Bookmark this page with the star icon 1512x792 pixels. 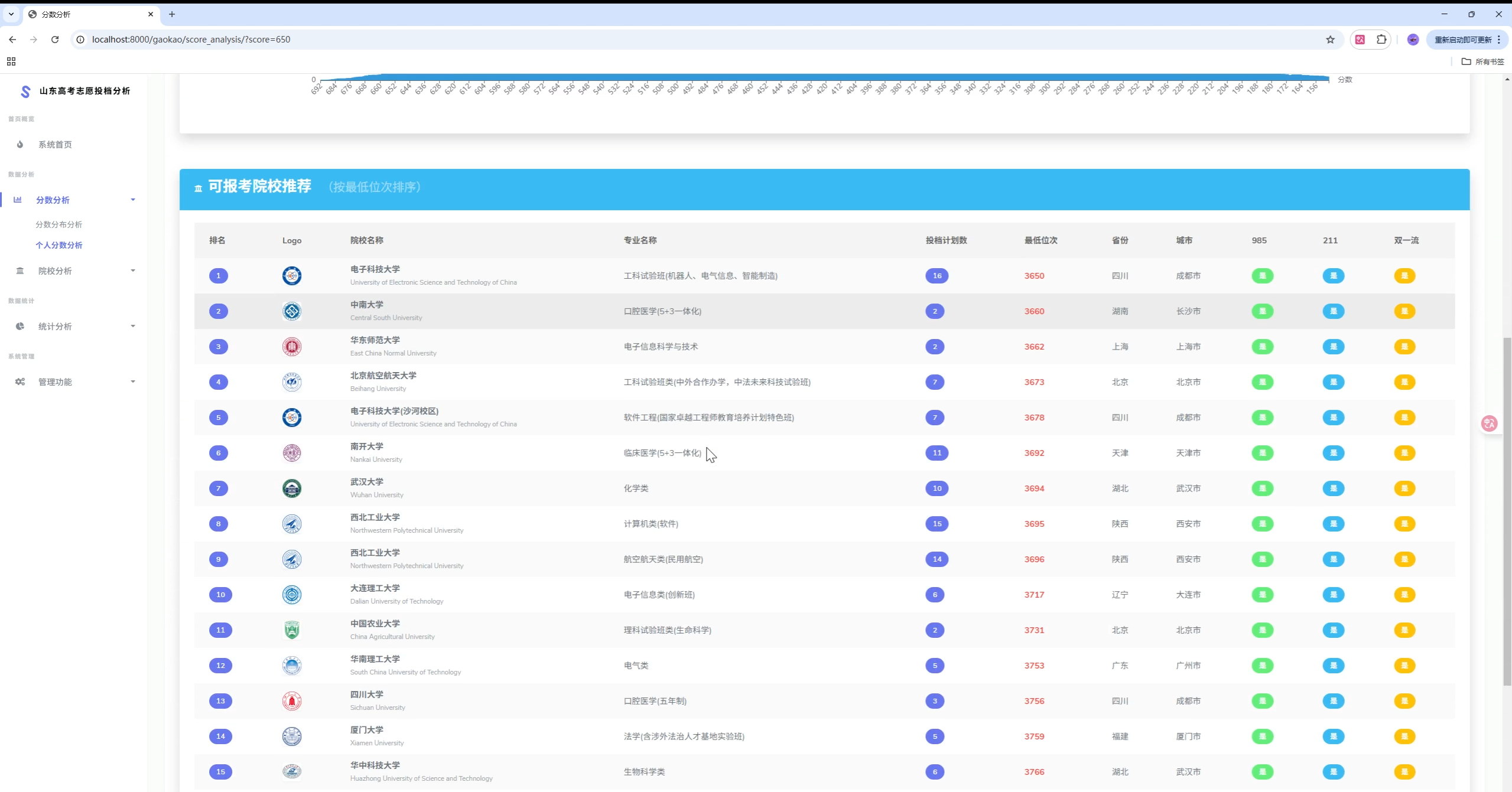[x=1331, y=40]
